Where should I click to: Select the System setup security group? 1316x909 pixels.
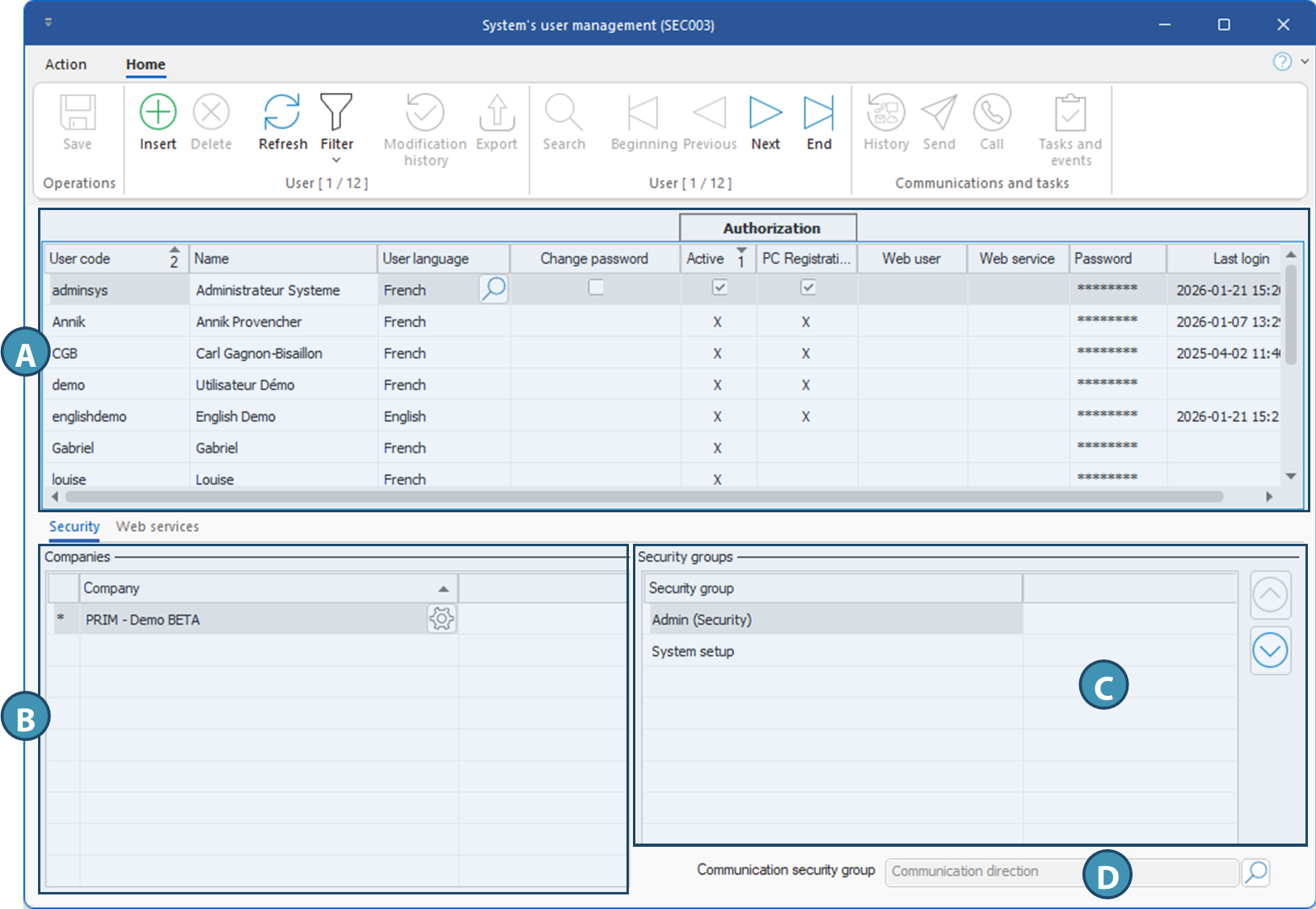click(x=693, y=651)
